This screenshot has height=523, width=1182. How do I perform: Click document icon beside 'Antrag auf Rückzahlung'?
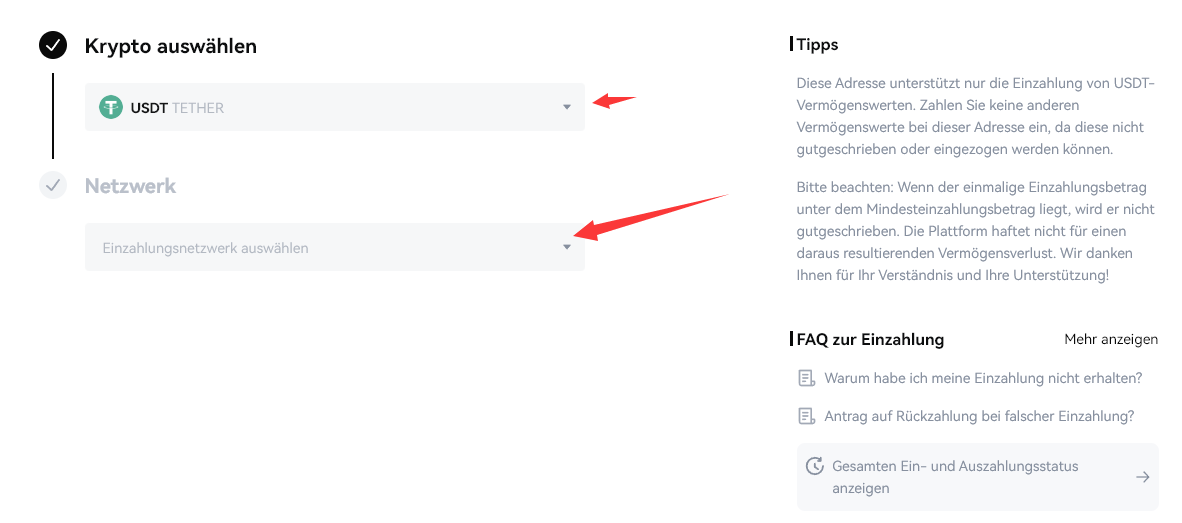pyautogui.click(x=806, y=416)
